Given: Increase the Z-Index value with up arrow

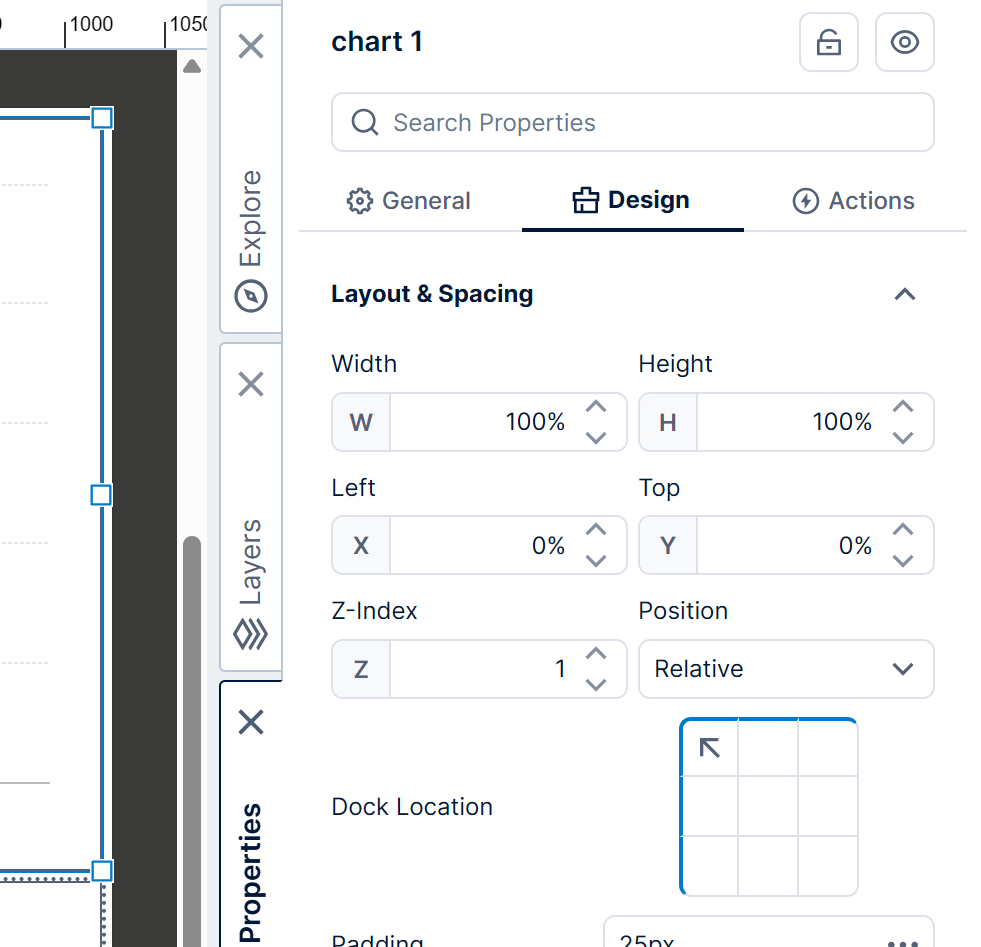Looking at the screenshot, I should pyautogui.click(x=596, y=655).
